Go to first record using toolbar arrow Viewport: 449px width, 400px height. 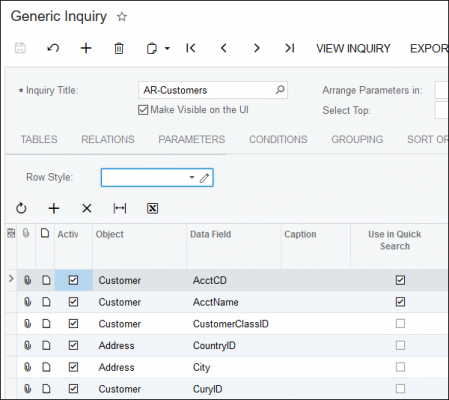point(191,48)
